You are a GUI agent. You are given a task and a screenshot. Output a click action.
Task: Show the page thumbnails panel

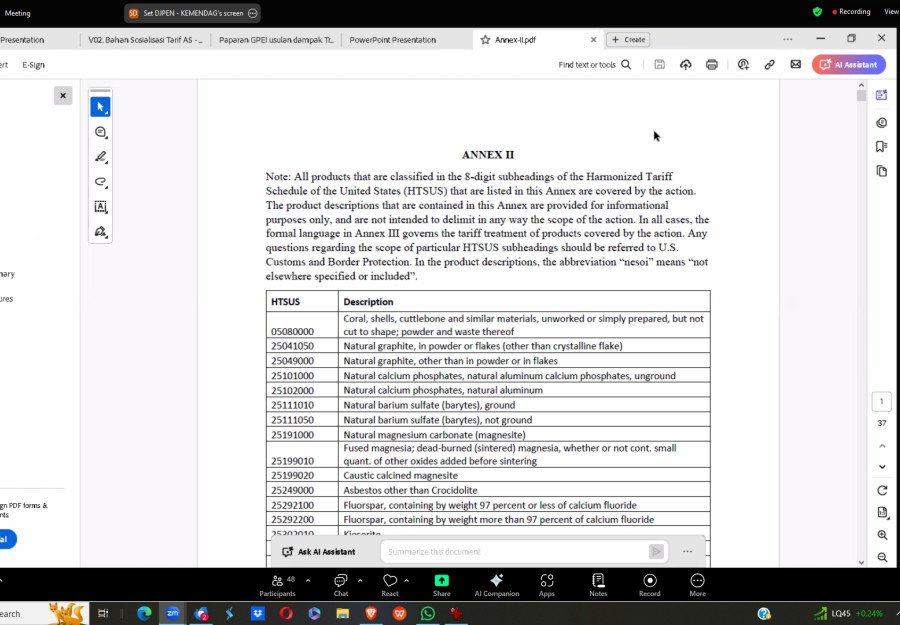coord(882,171)
